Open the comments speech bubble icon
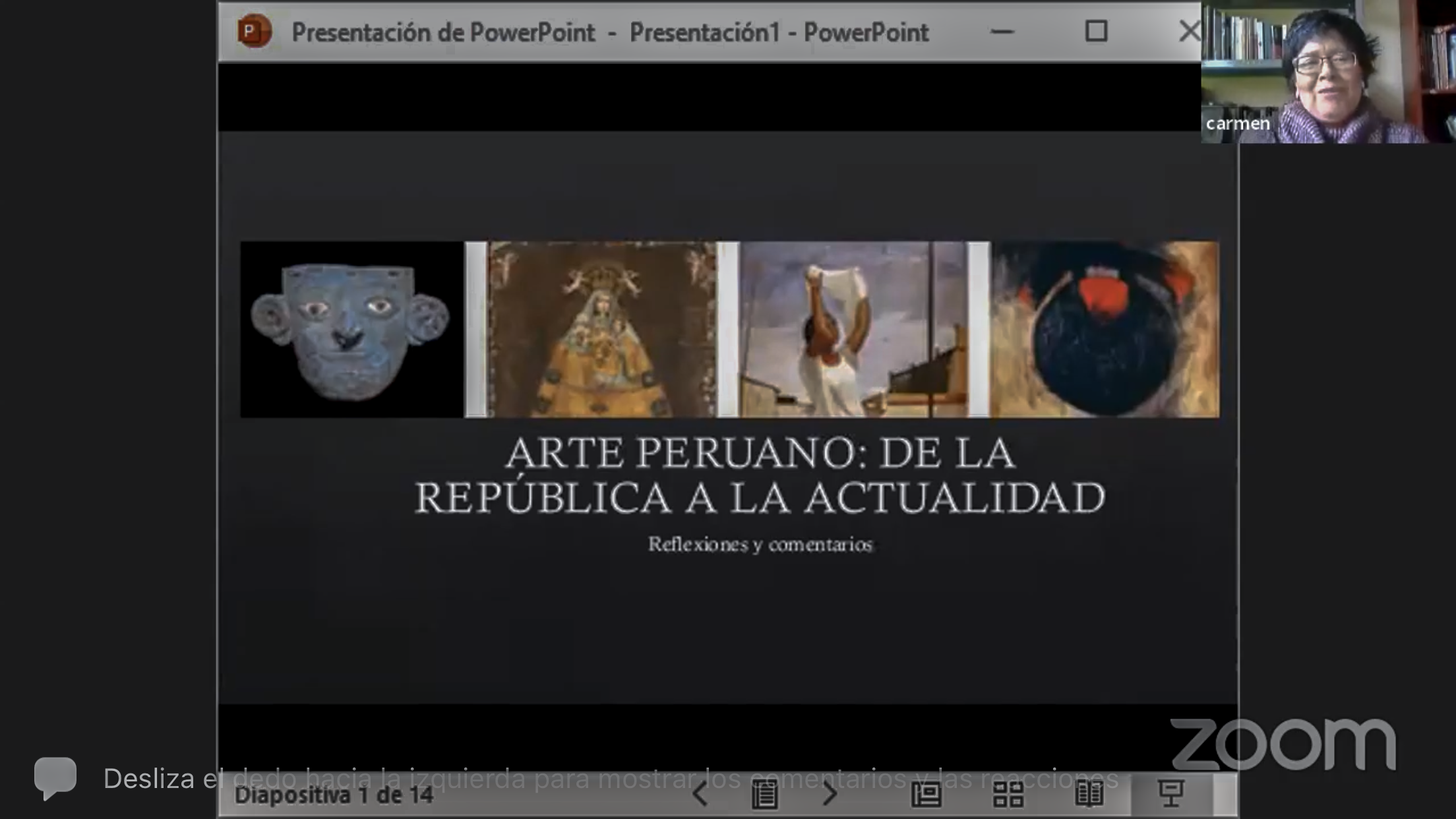Screen dimensions: 1456x819 [x=55, y=777]
